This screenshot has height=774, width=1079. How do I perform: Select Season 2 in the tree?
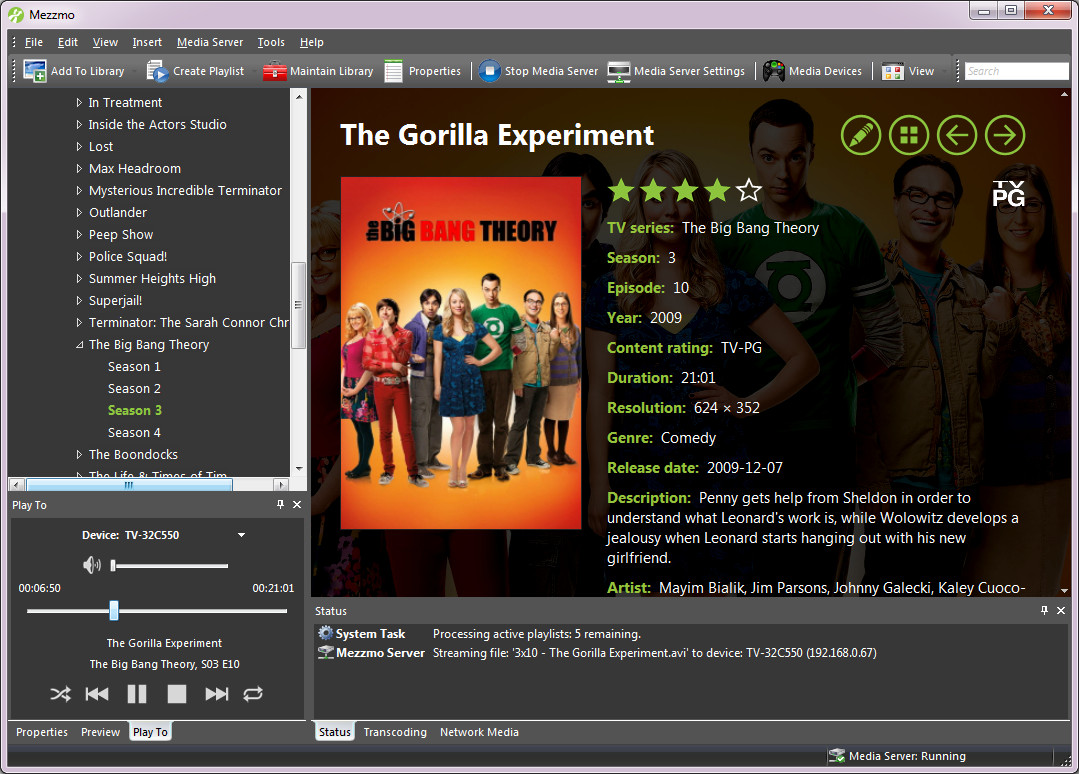point(134,389)
